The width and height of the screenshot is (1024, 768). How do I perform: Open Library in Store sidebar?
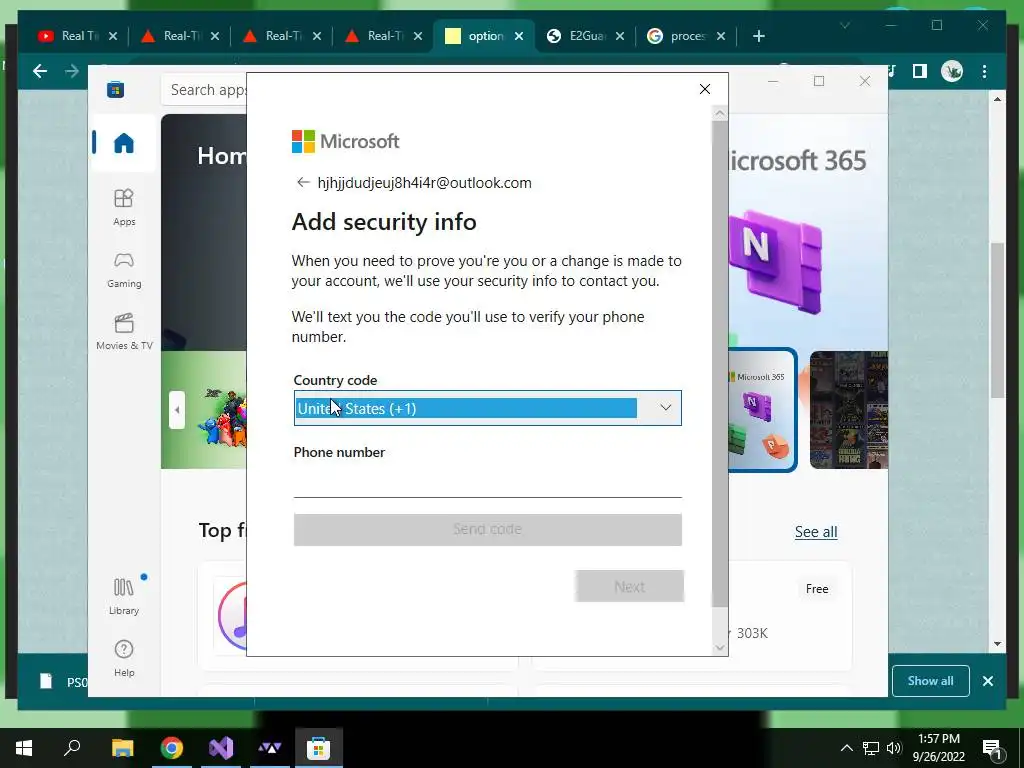tap(123, 596)
